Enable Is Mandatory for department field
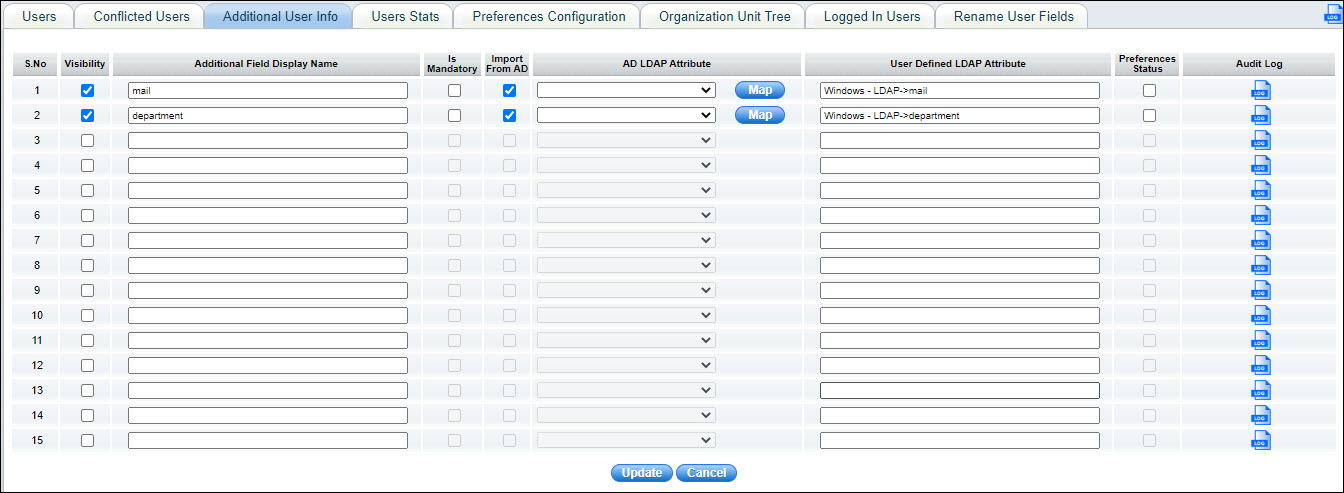Image resolution: width=1344 pixels, height=493 pixels. pyautogui.click(x=454, y=115)
